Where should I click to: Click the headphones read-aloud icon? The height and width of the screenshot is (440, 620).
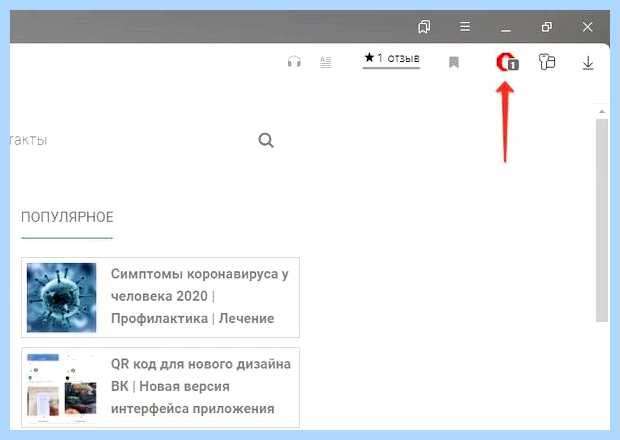tap(294, 62)
